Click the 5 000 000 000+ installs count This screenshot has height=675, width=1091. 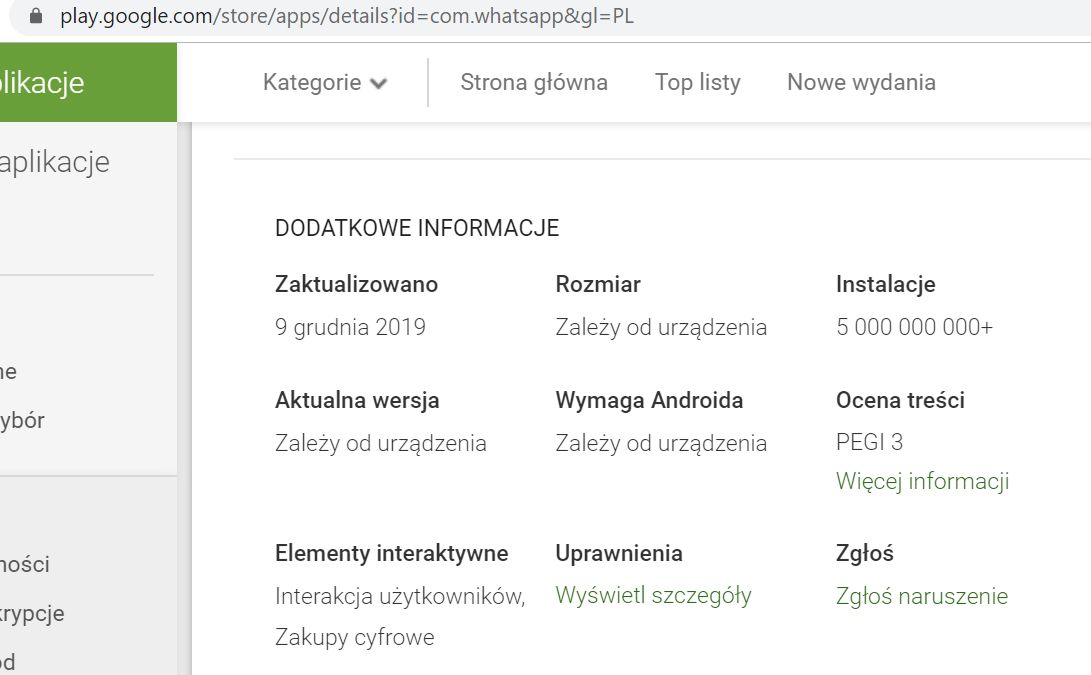[914, 326]
